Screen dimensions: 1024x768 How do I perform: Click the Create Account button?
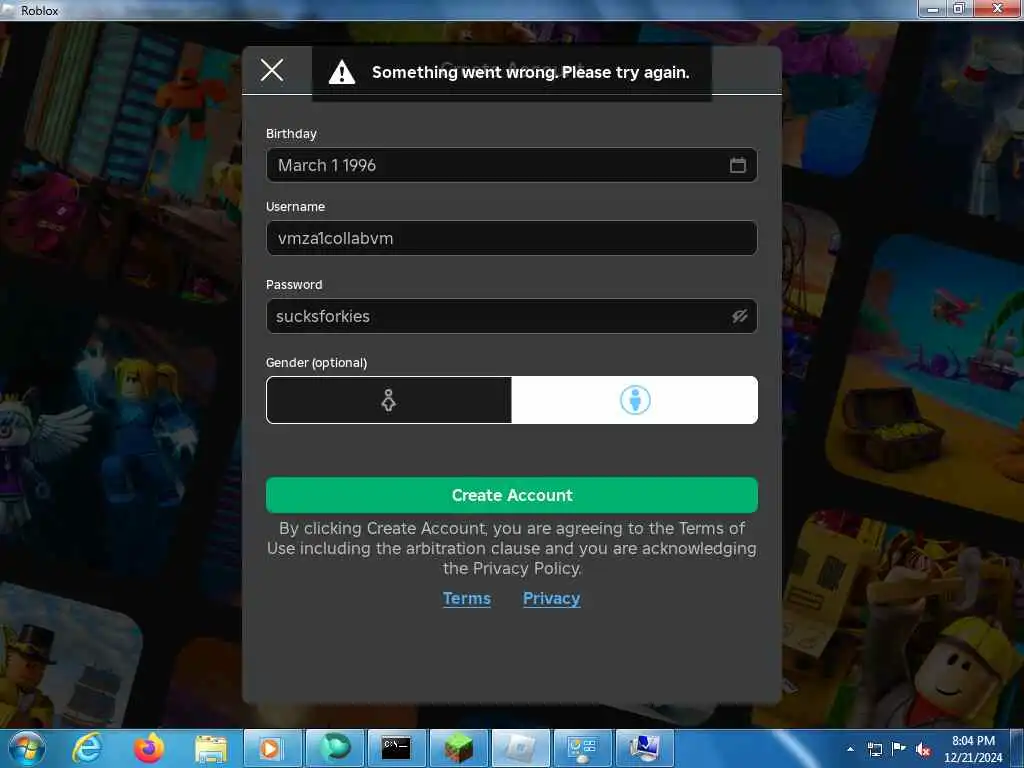[511, 495]
